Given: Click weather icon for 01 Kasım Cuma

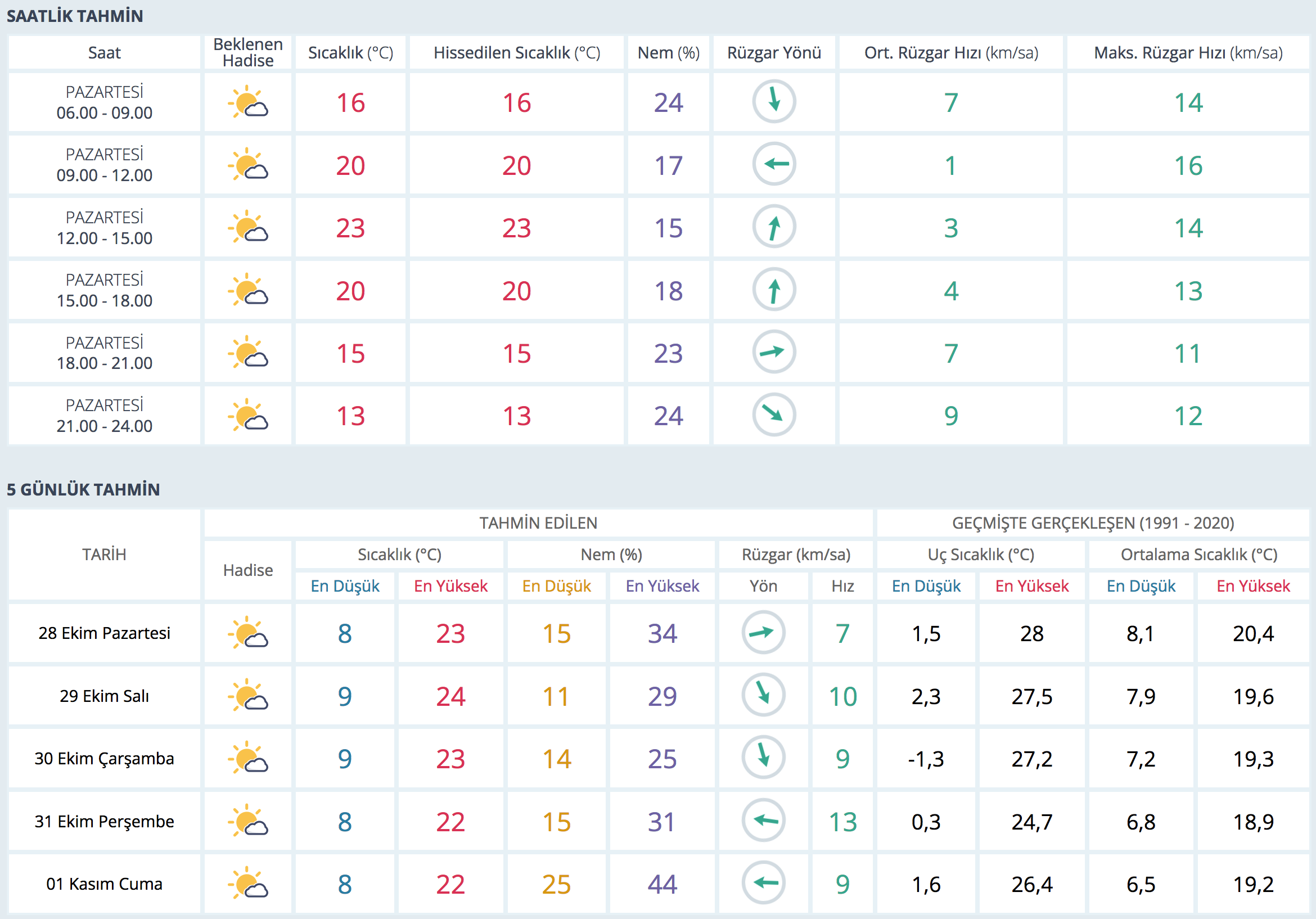Looking at the screenshot, I should coord(247,883).
